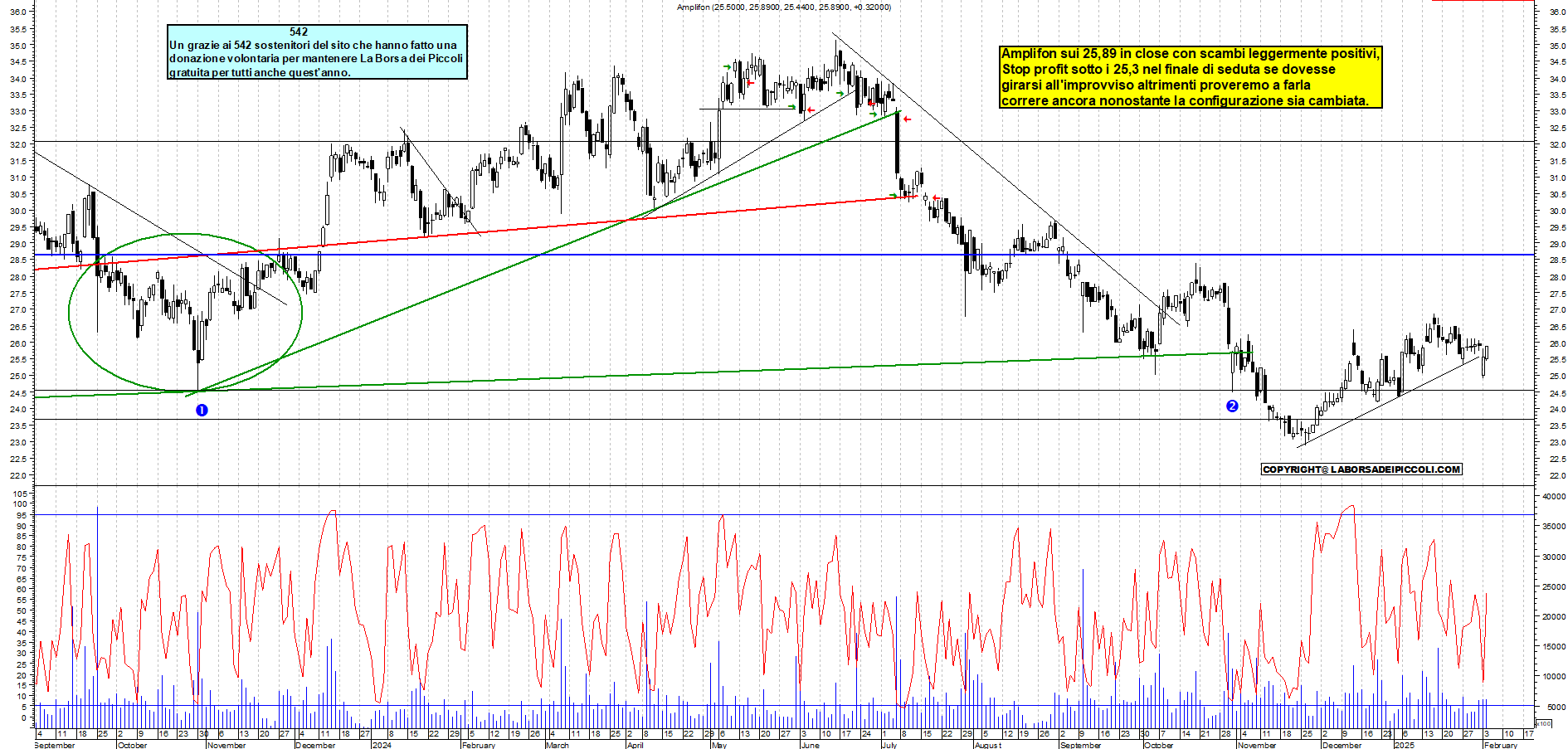The height and width of the screenshot is (749, 1568).
Task: Click the 75 oscillator scale value
Action: click(23, 557)
